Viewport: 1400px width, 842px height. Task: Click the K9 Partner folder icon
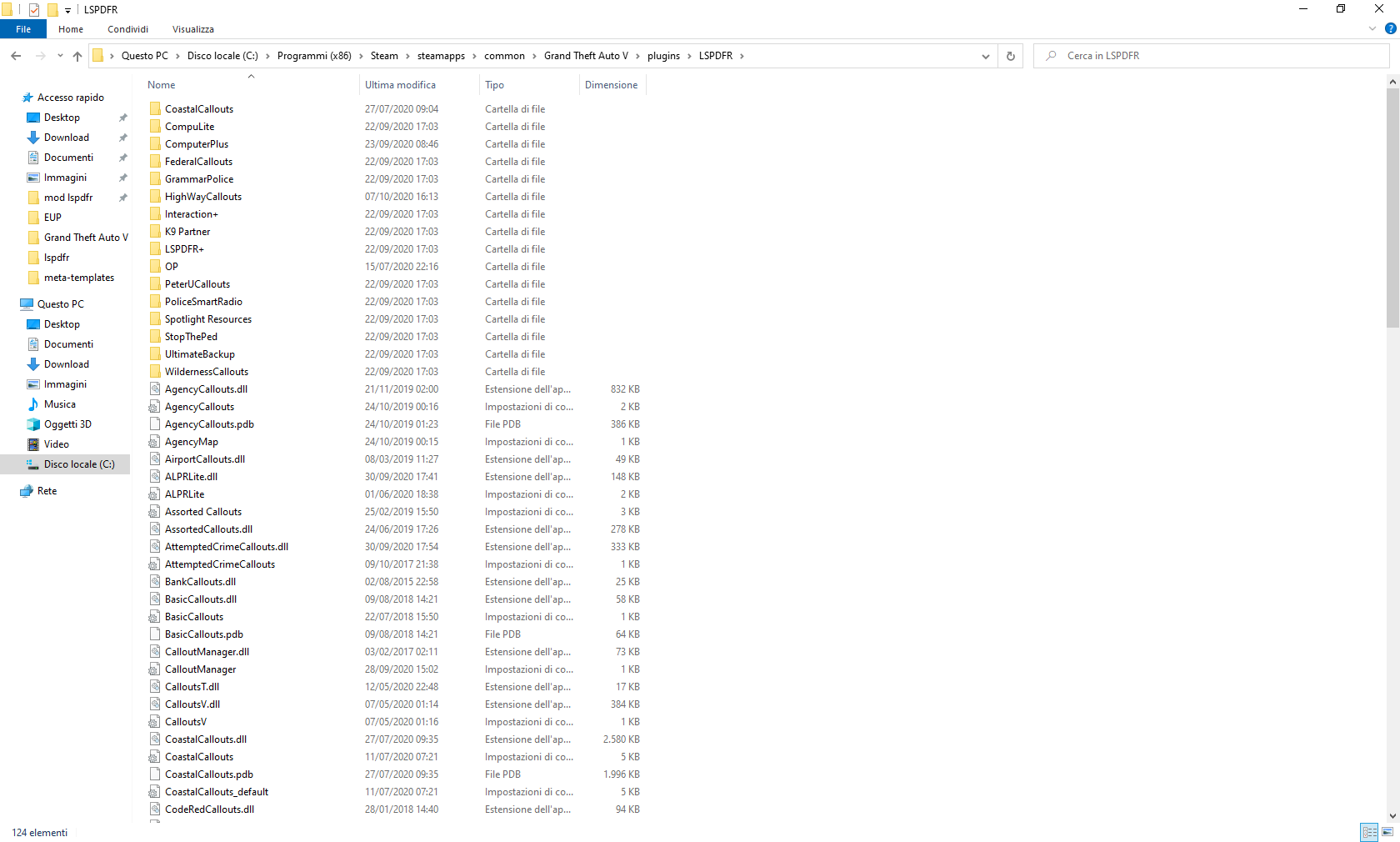pyautogui.click(x=155, y=231)
